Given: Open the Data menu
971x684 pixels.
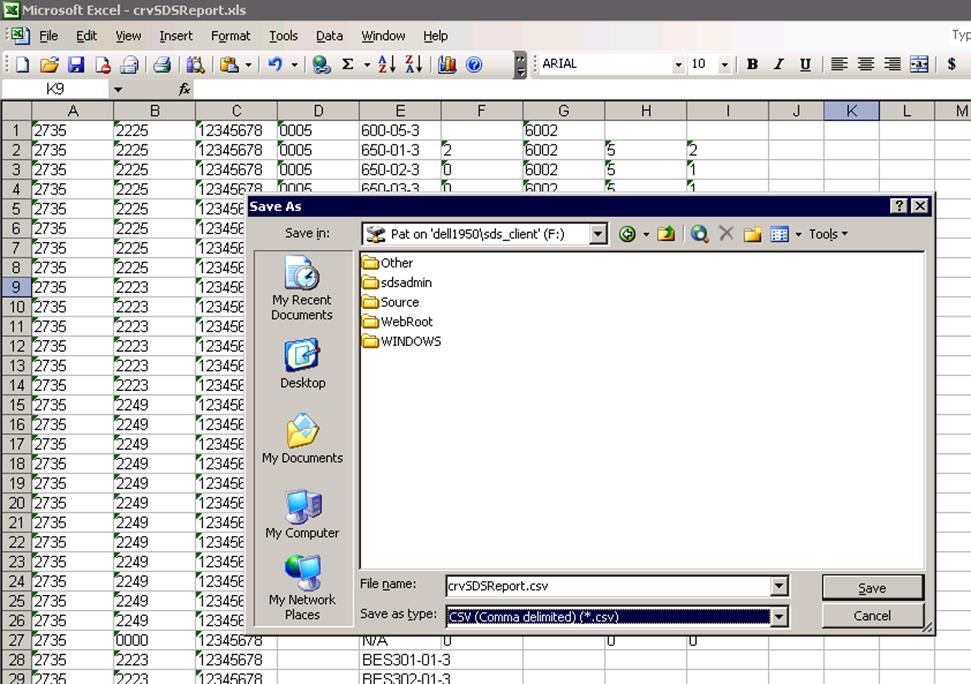Looking at the screenshot, I should 329,36.
